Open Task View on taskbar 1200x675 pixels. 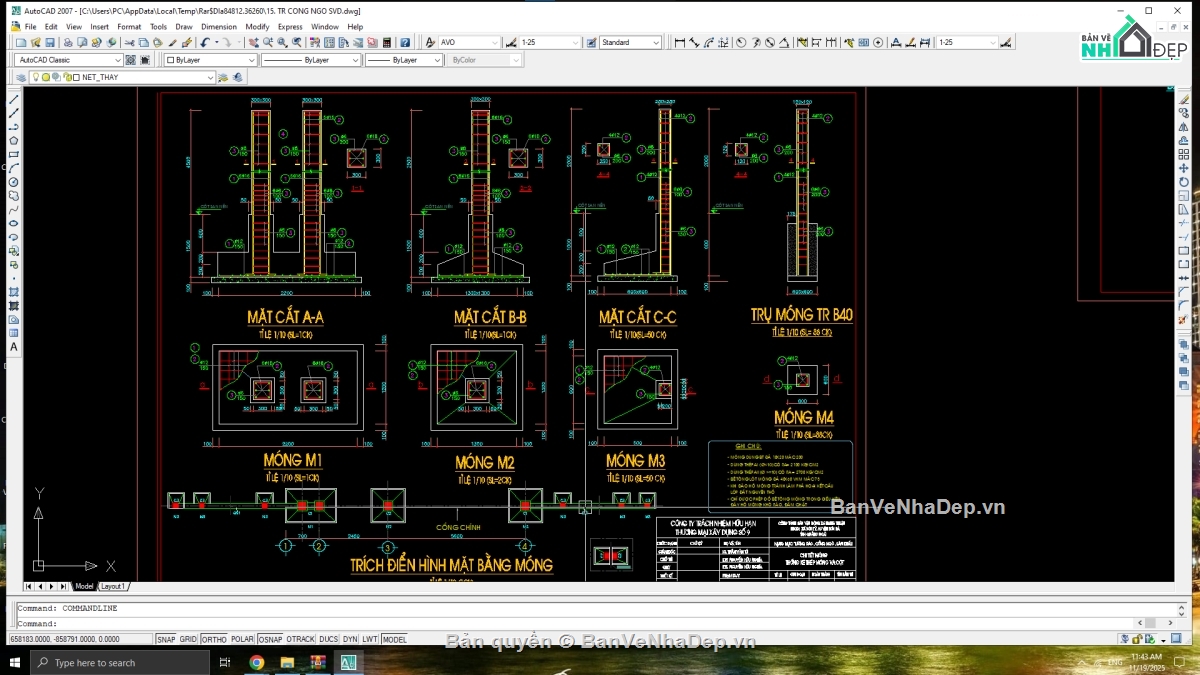pyautogui.click(x=225, y=662)
